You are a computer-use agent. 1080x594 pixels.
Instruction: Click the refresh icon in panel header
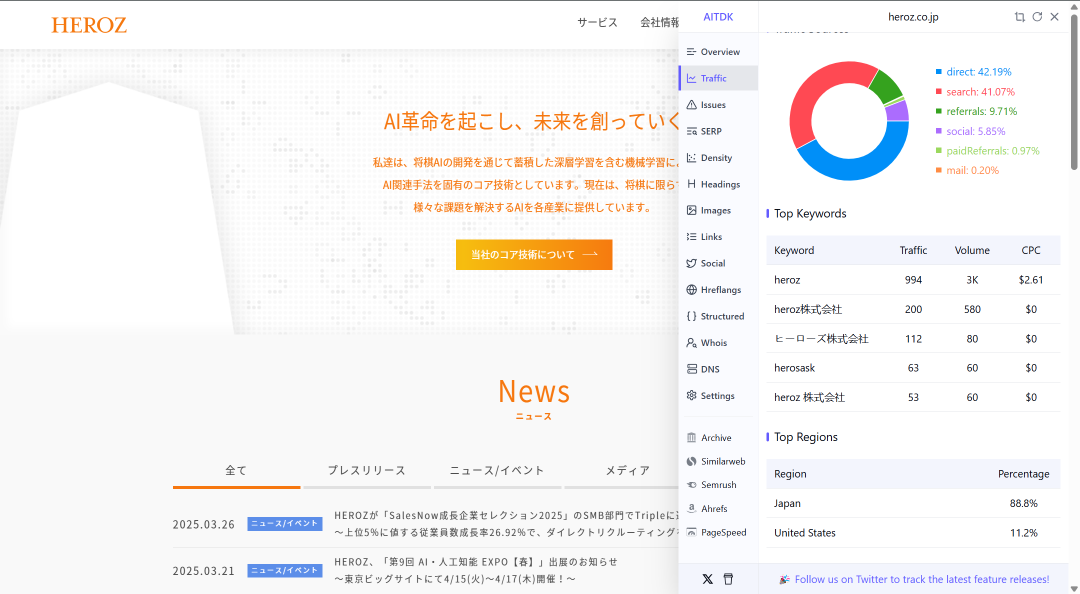click(1037, 17)
